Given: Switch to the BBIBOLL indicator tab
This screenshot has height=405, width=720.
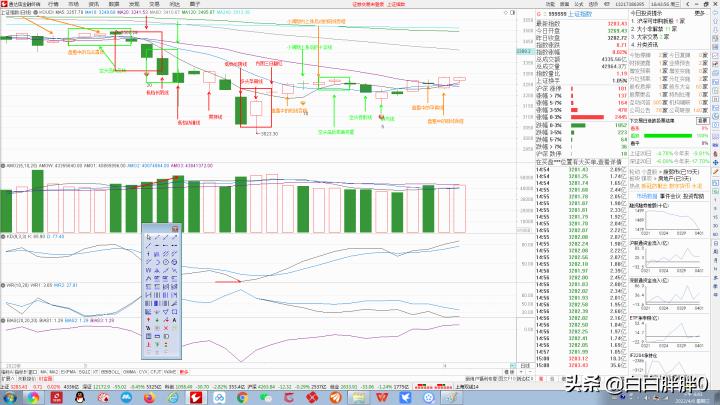Looking at the screenshot, I should (110, 372).
